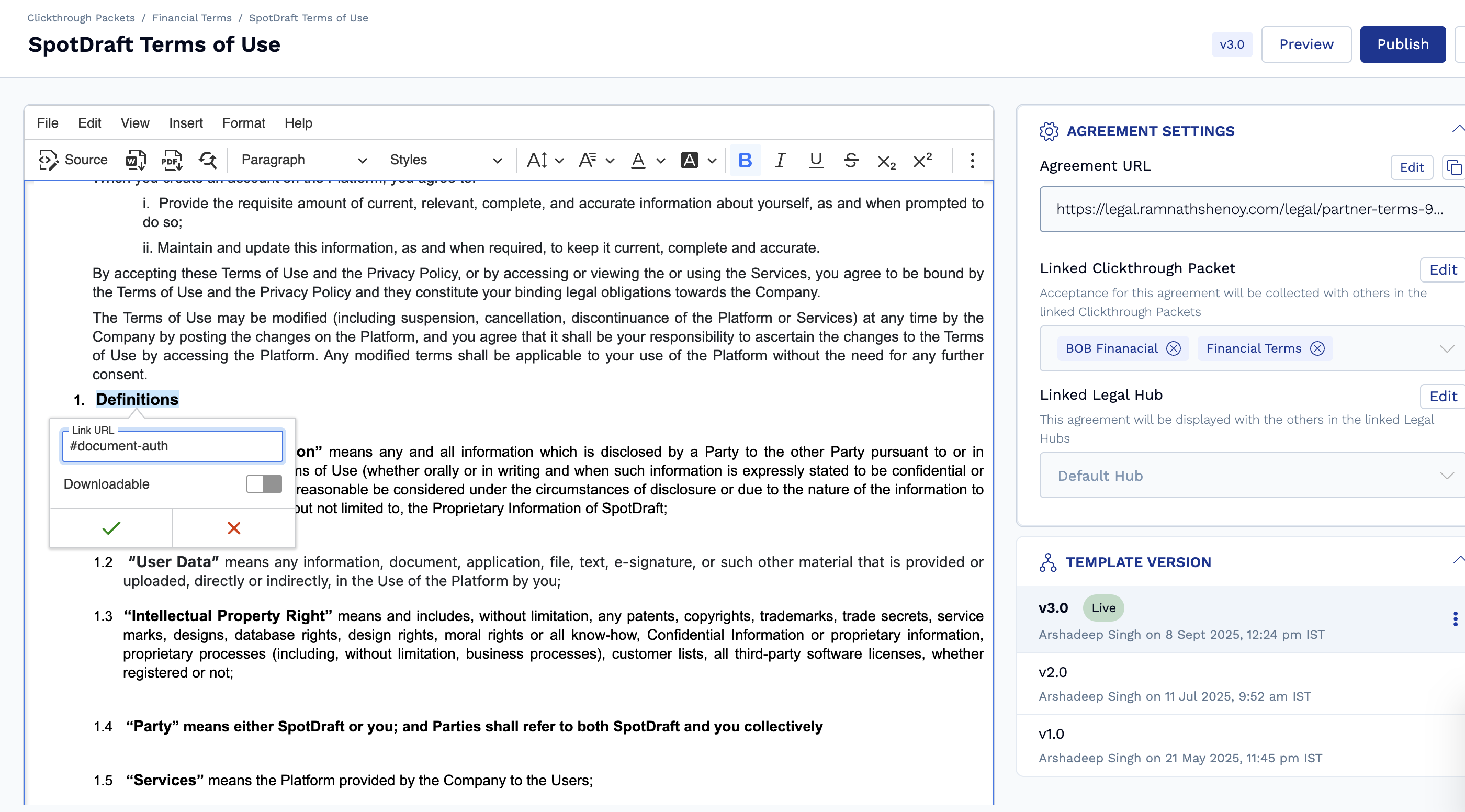The height and width of the screenshot is (812, 1465).
Task: Click the Link URL input field
Action: pos(172,446)
